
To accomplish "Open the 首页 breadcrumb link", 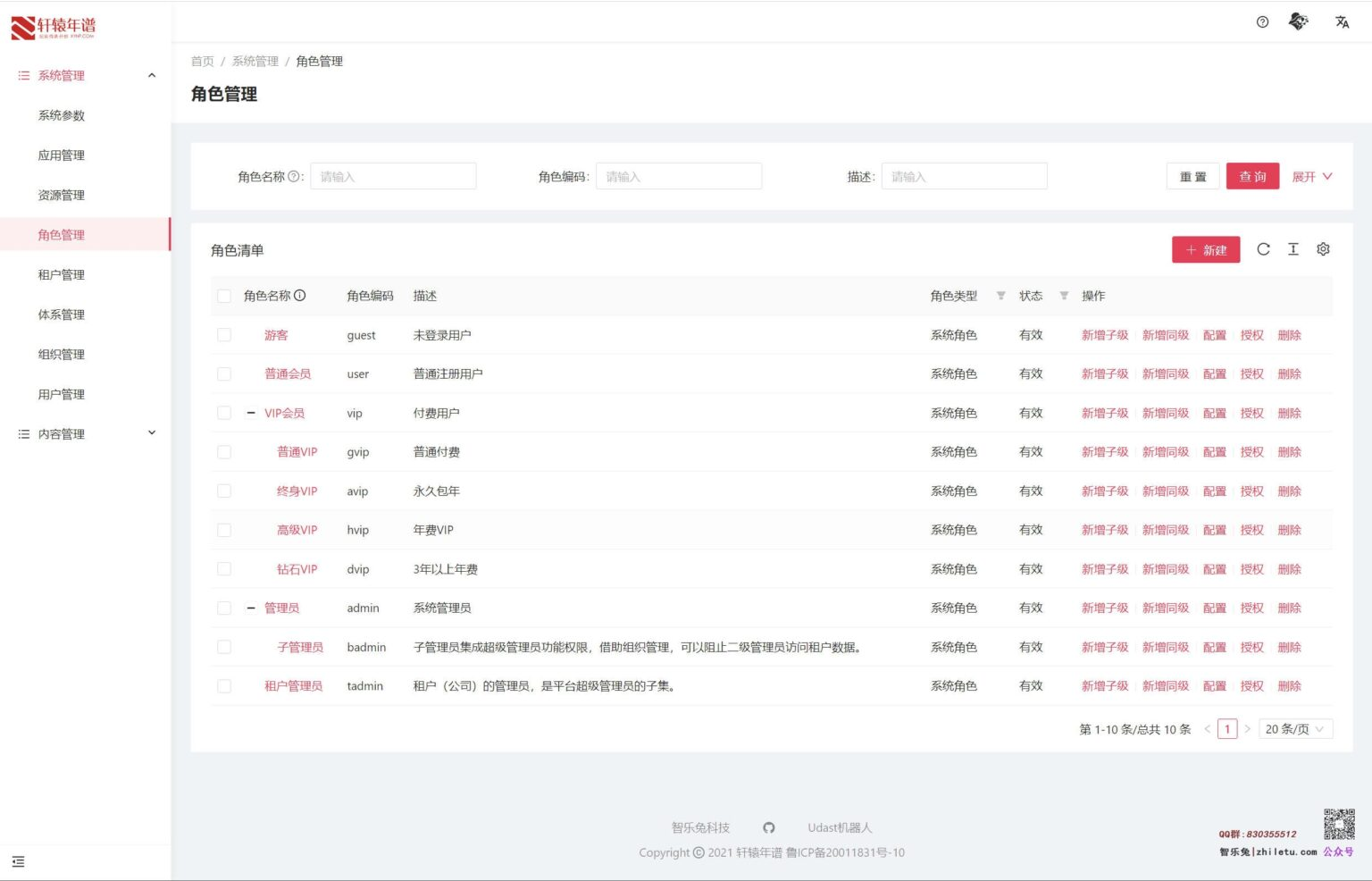I will pyautogui.click(x=203, y=61).
